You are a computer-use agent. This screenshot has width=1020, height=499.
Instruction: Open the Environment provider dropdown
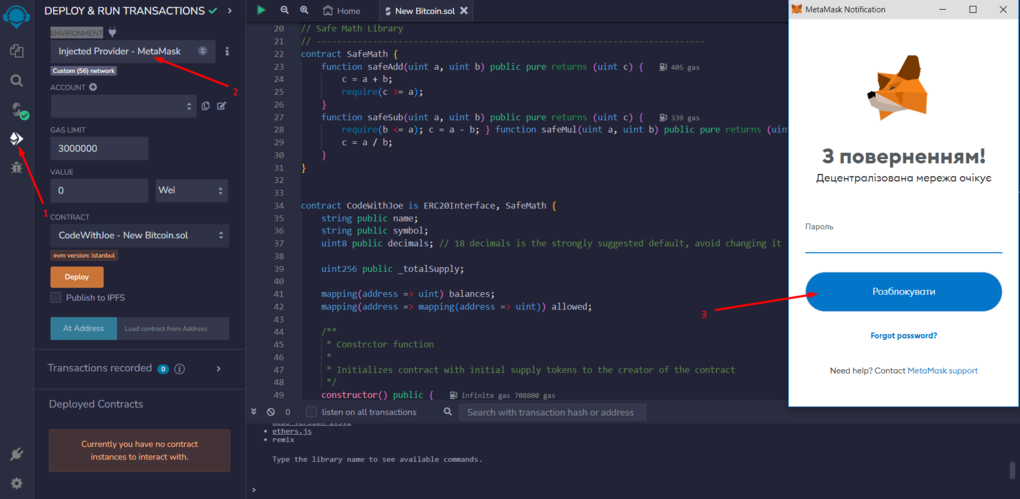point(132,51)
